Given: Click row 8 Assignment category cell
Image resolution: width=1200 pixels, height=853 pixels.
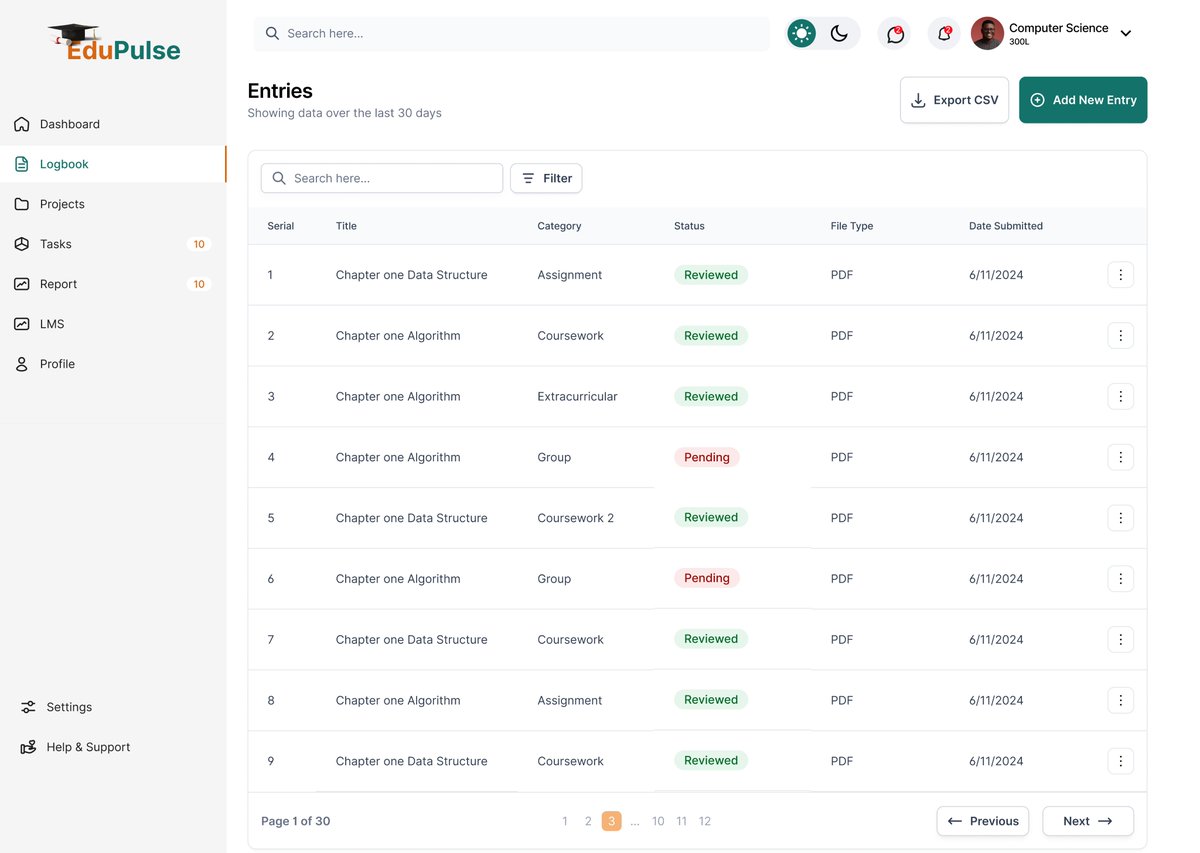Looking at the screenshot, I should click(x=570, y=701).
